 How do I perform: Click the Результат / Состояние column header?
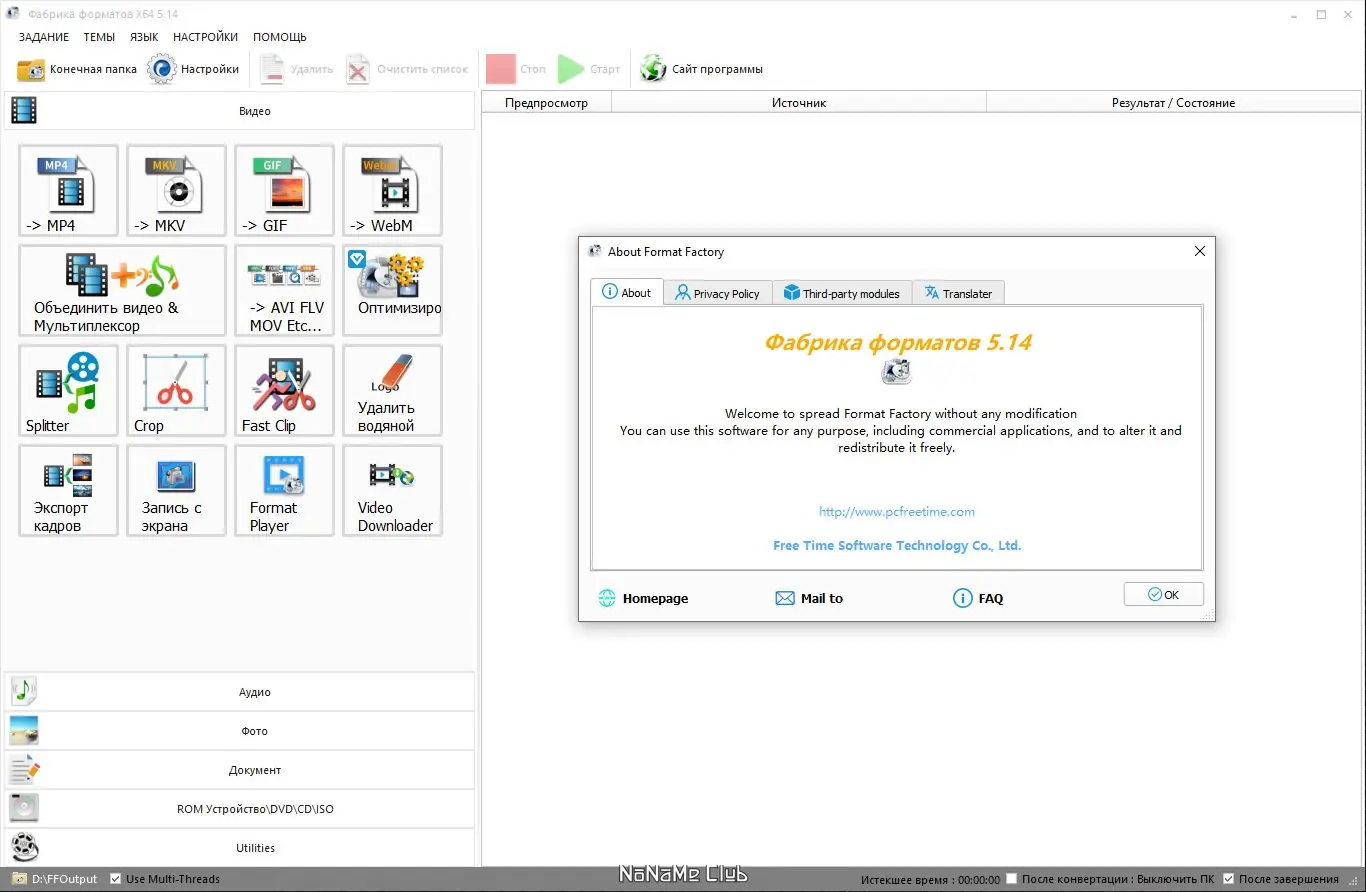point(1174,102)
